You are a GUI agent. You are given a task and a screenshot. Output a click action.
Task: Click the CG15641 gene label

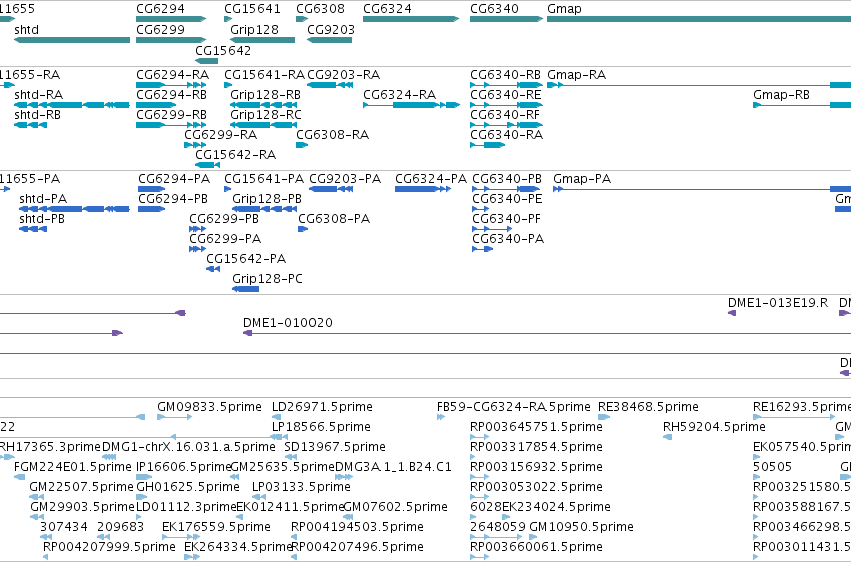[252, 9]
